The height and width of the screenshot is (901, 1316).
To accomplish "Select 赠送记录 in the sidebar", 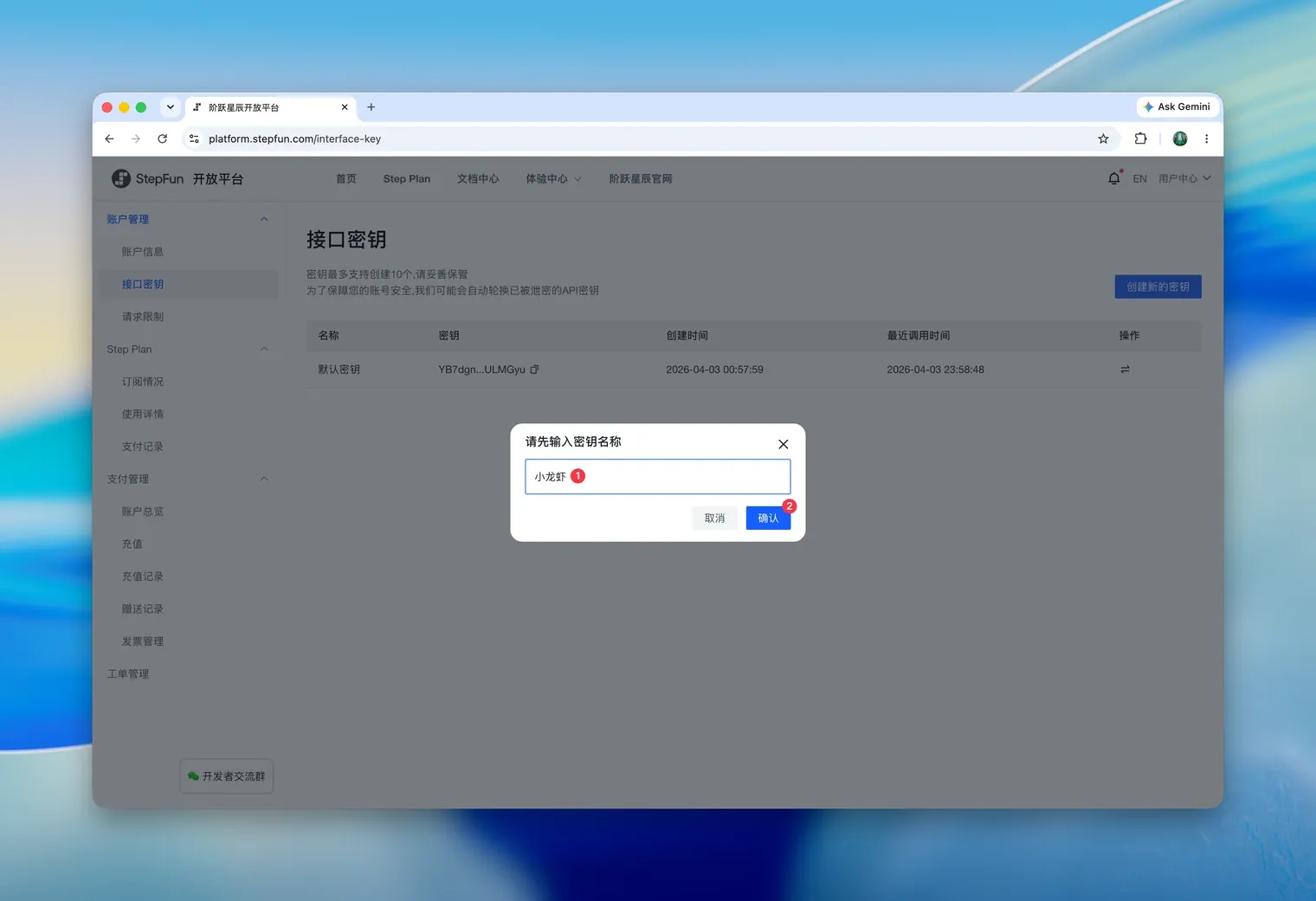I will pos(143,608).
